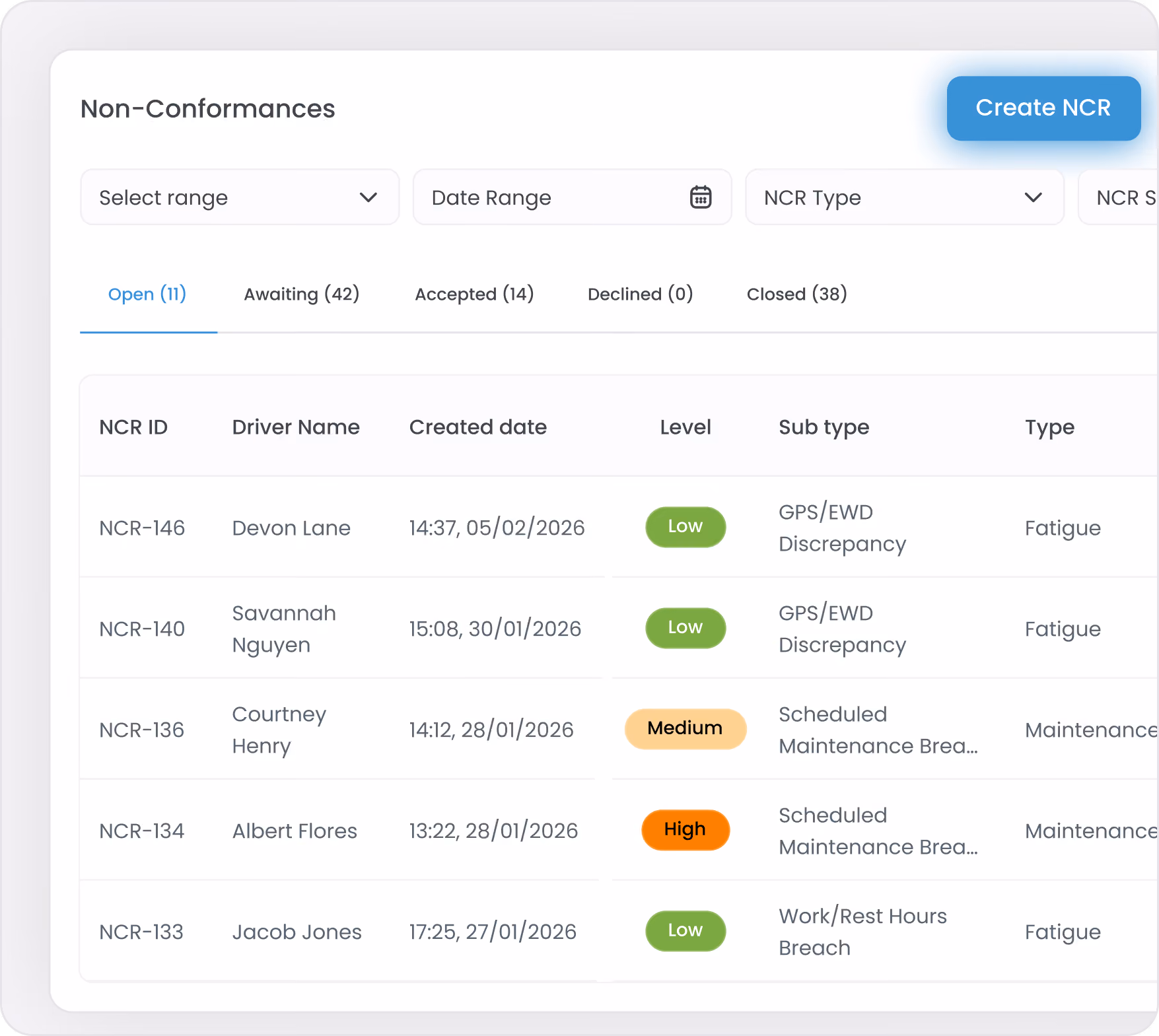Click the Date Range input field

click(572, 197)
